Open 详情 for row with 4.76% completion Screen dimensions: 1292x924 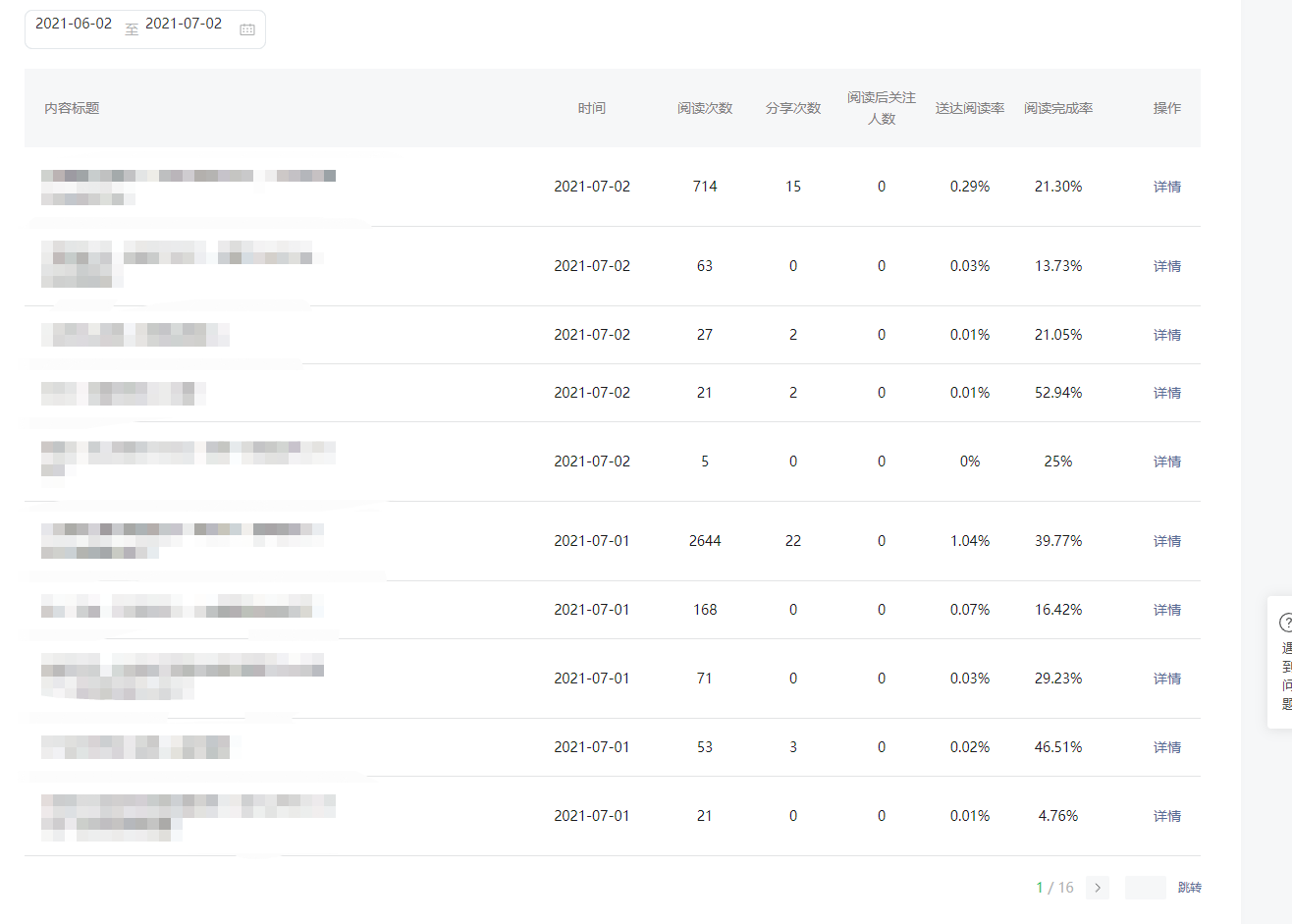click(x=1166, y=816)
